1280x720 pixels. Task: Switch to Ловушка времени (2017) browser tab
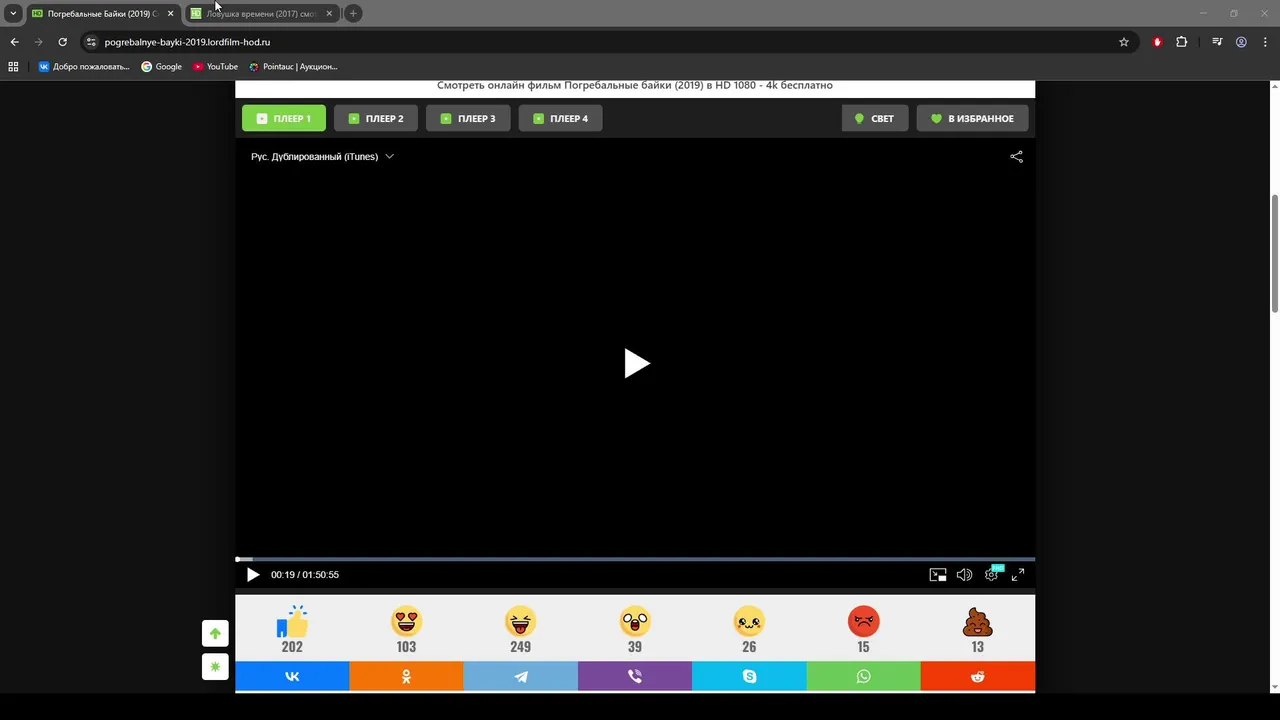coord(262,14)
